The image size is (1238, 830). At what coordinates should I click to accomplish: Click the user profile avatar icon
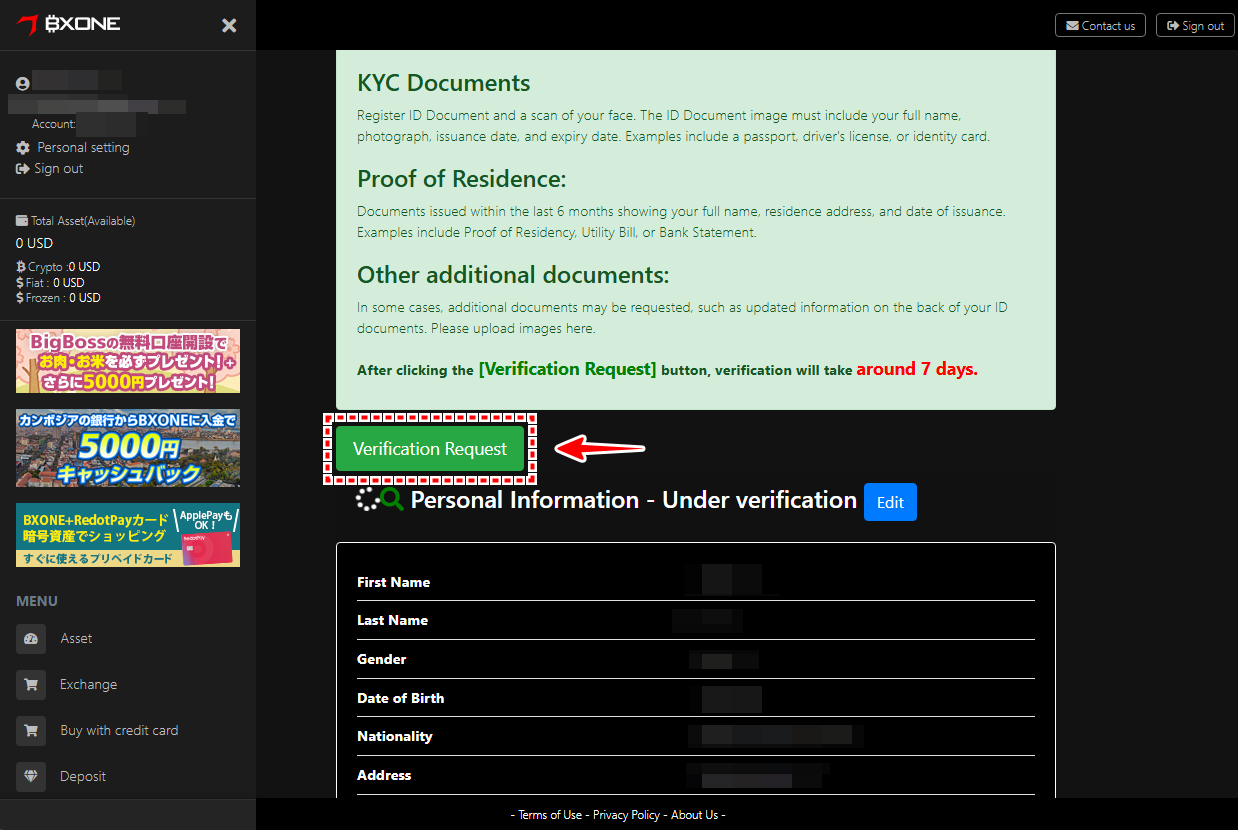pos(23,84)
